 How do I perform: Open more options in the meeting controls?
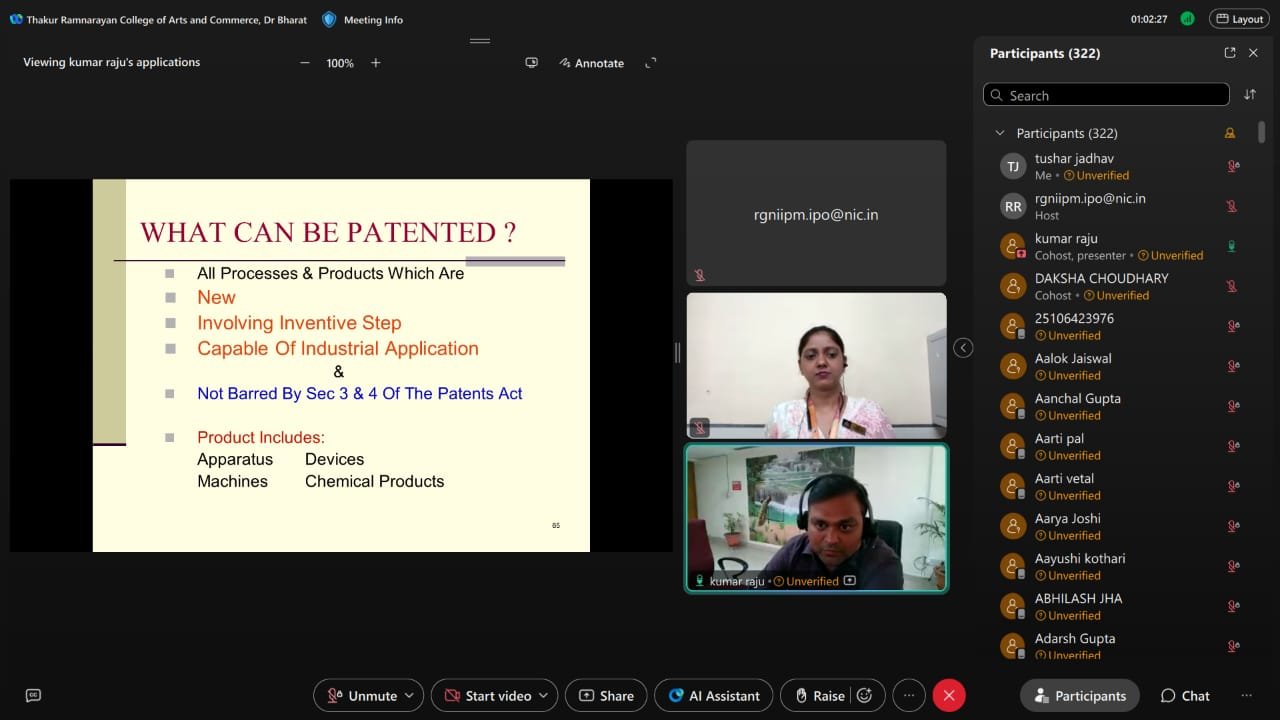coord(909,696)
